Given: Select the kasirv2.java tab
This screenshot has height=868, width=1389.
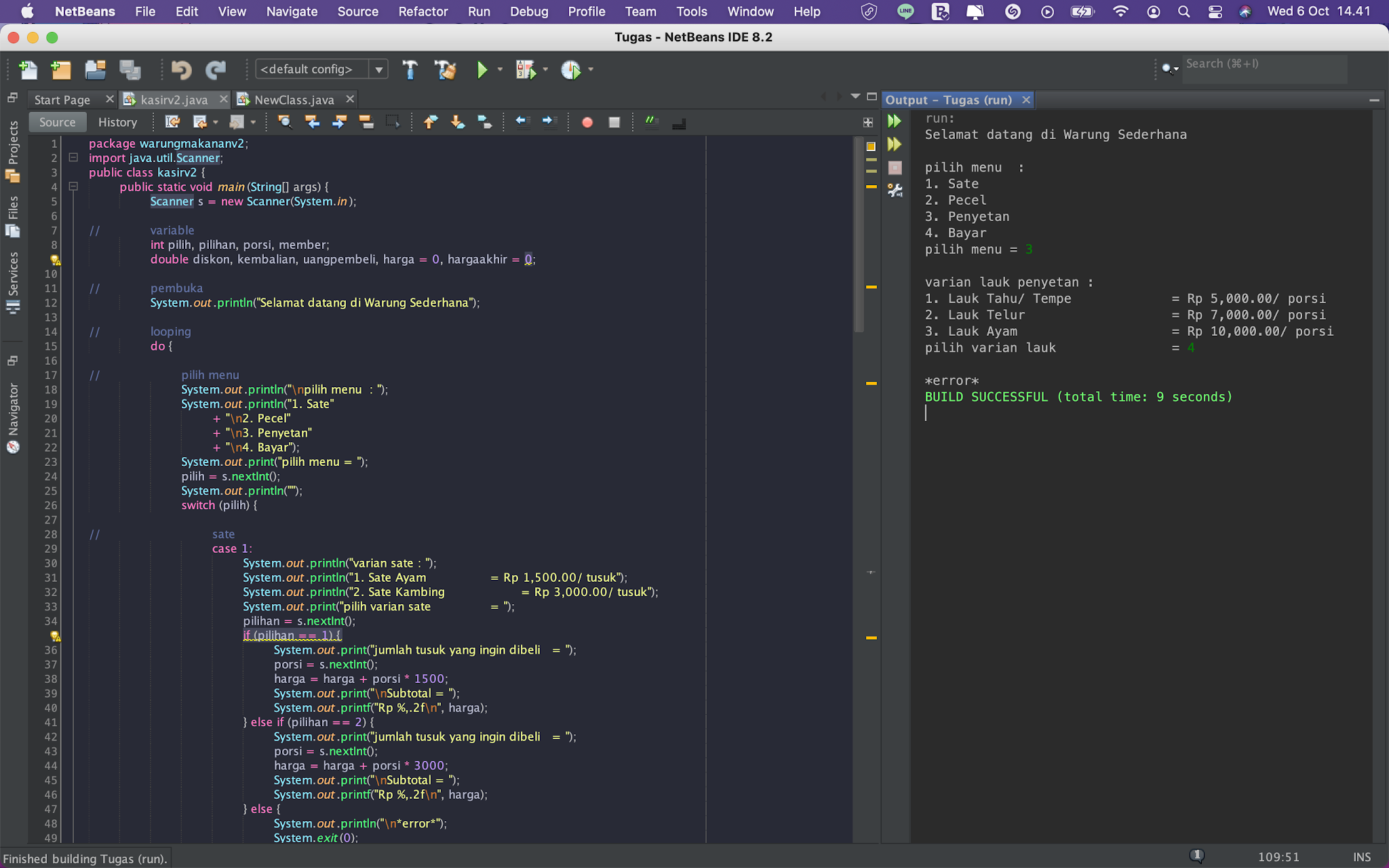Looking at the screenshot, I should tap(174, 100).
